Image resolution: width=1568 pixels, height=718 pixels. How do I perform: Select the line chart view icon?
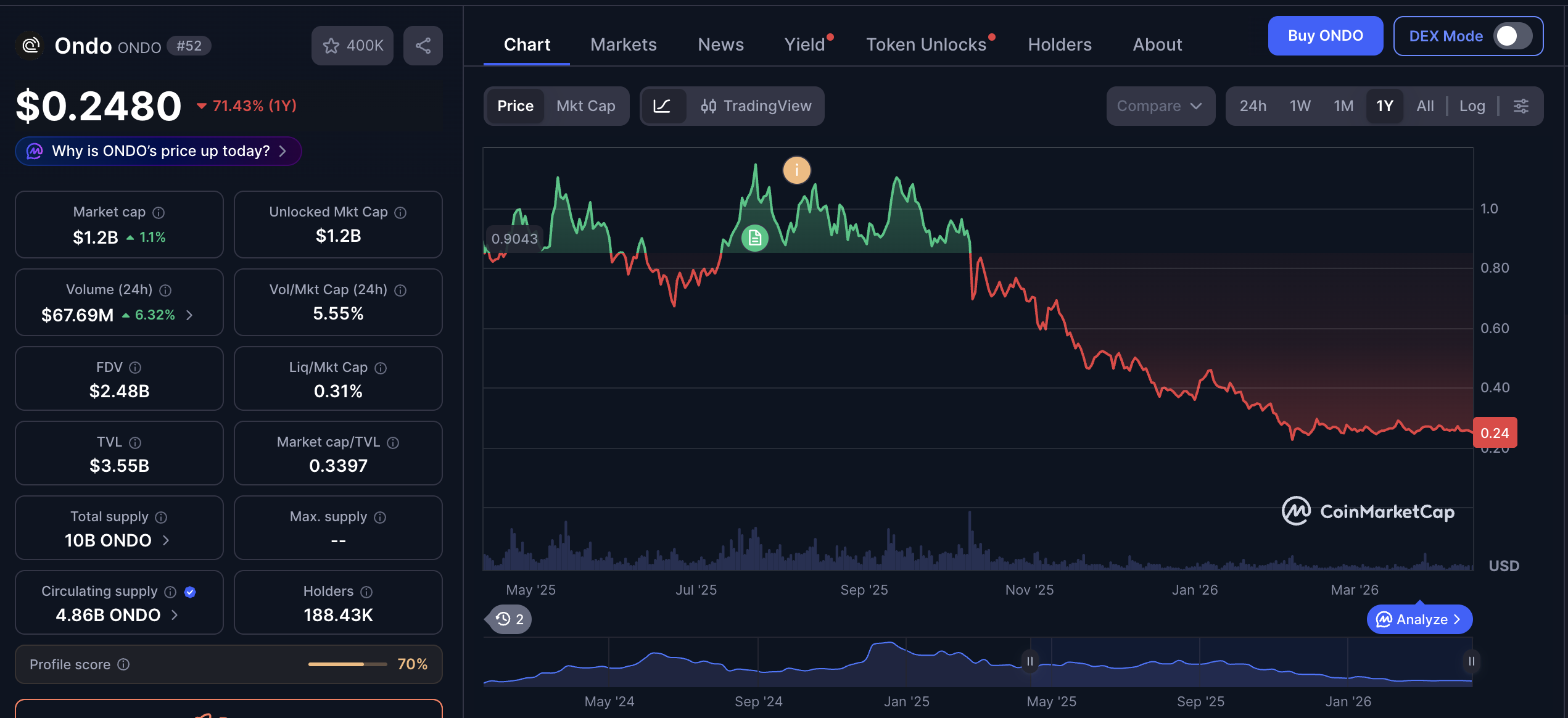pos(662,105)
